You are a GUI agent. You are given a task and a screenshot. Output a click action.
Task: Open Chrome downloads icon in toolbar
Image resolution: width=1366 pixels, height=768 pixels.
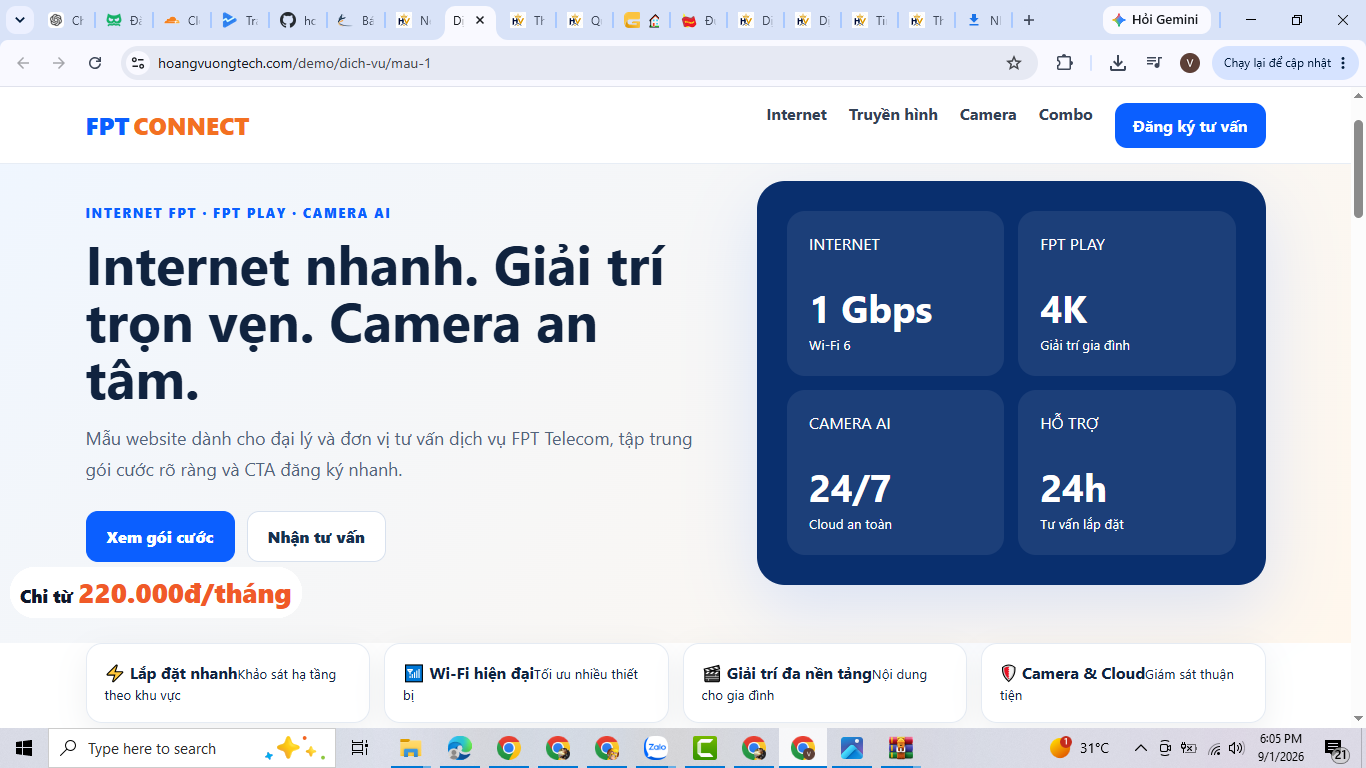(x=1118, y=63)
